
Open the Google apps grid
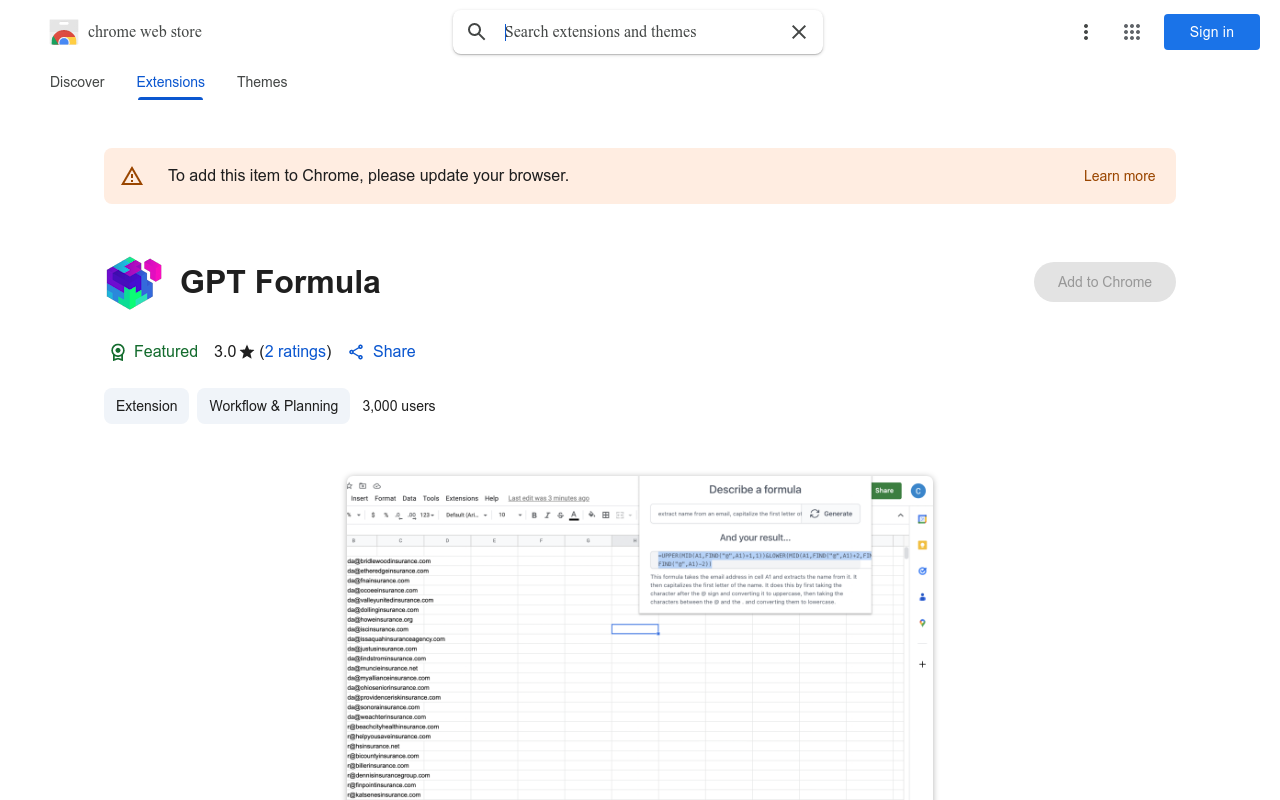pyautogui.click(x=1132, y=32)
